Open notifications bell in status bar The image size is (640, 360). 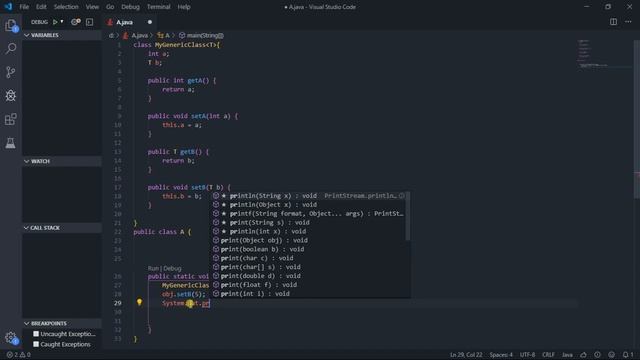[x=628, y=355]
